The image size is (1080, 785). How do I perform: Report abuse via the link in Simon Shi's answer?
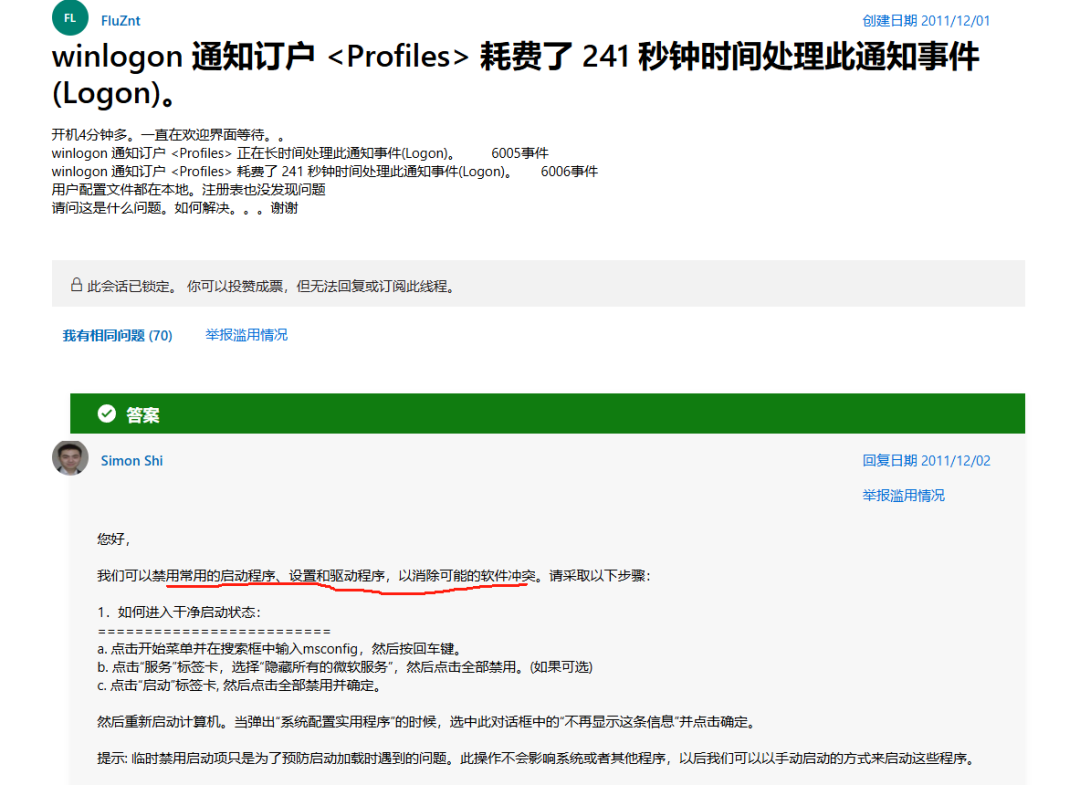click(905, 495)
